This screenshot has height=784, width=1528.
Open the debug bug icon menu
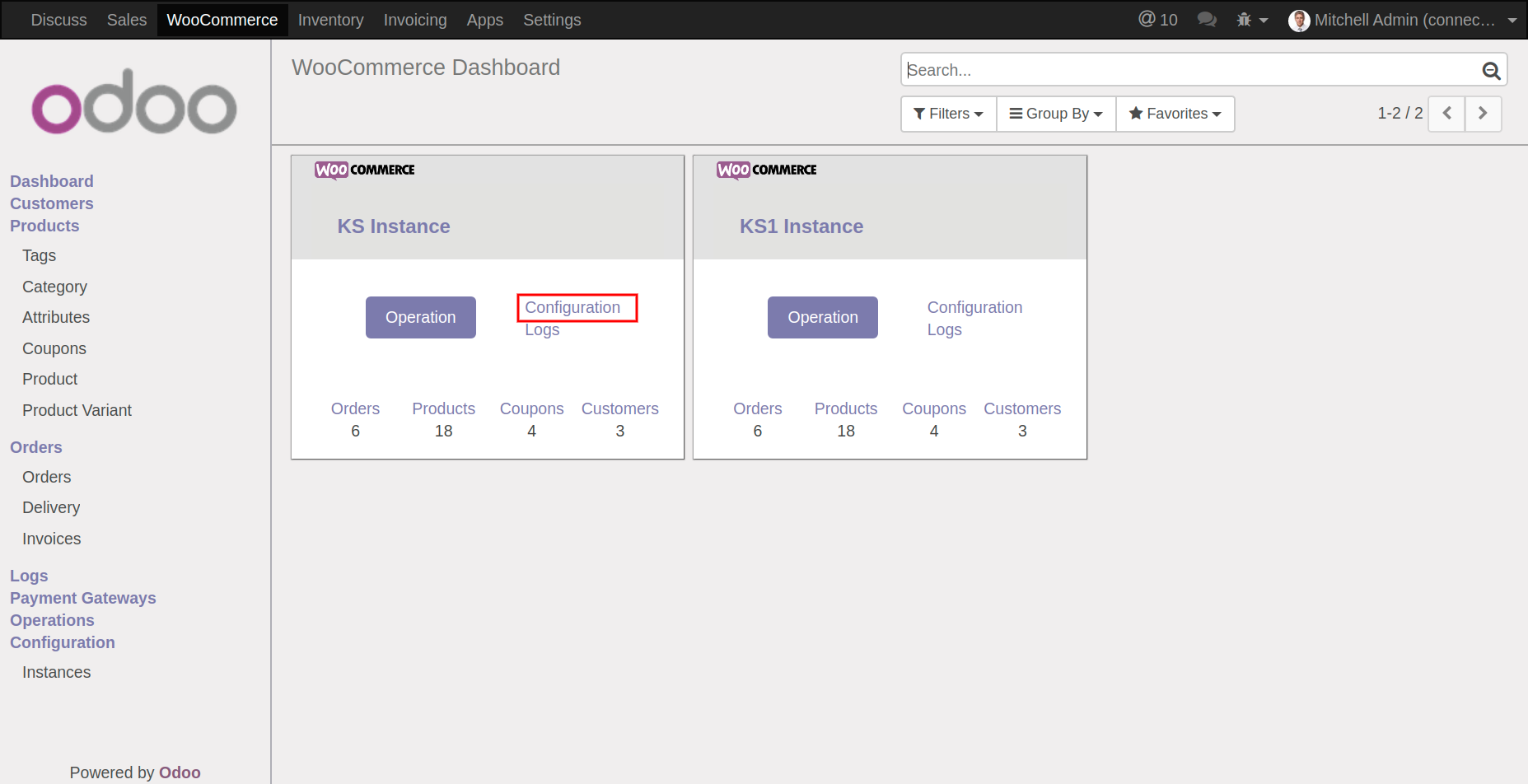(x=1250, y=20)
